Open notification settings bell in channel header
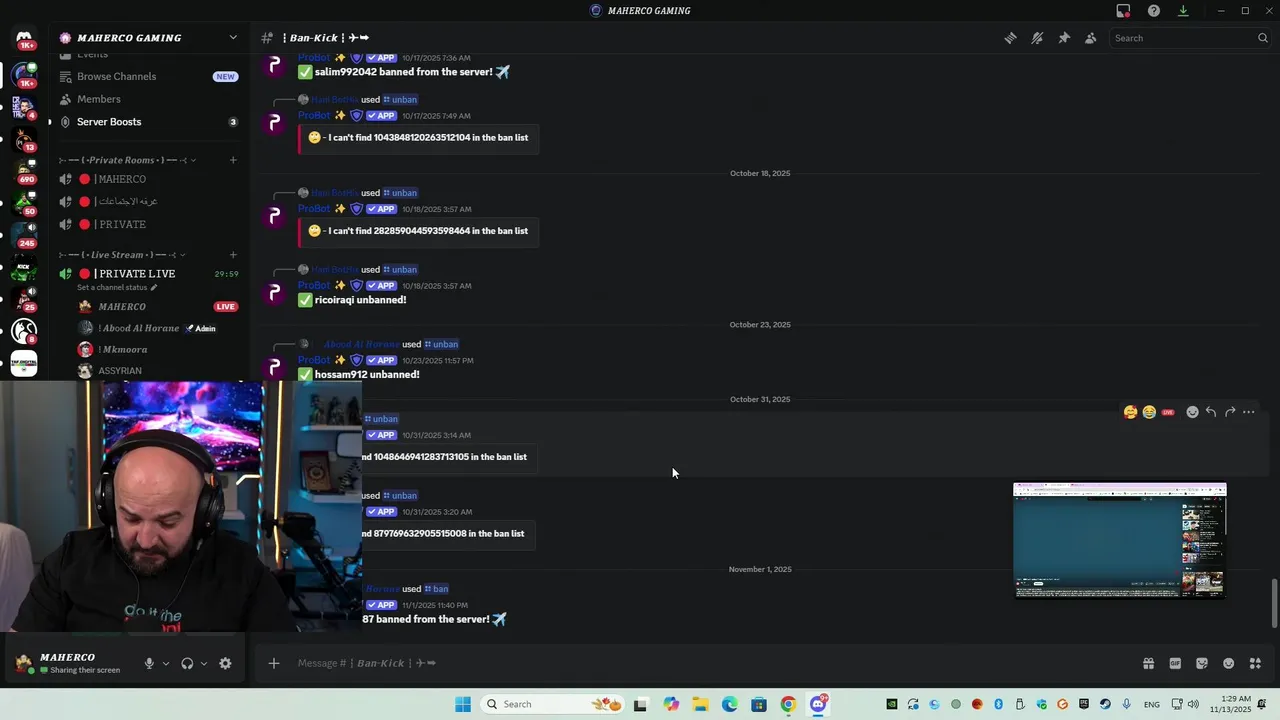The width and height of the screenshot is (1280, 720). point(1037,38)
